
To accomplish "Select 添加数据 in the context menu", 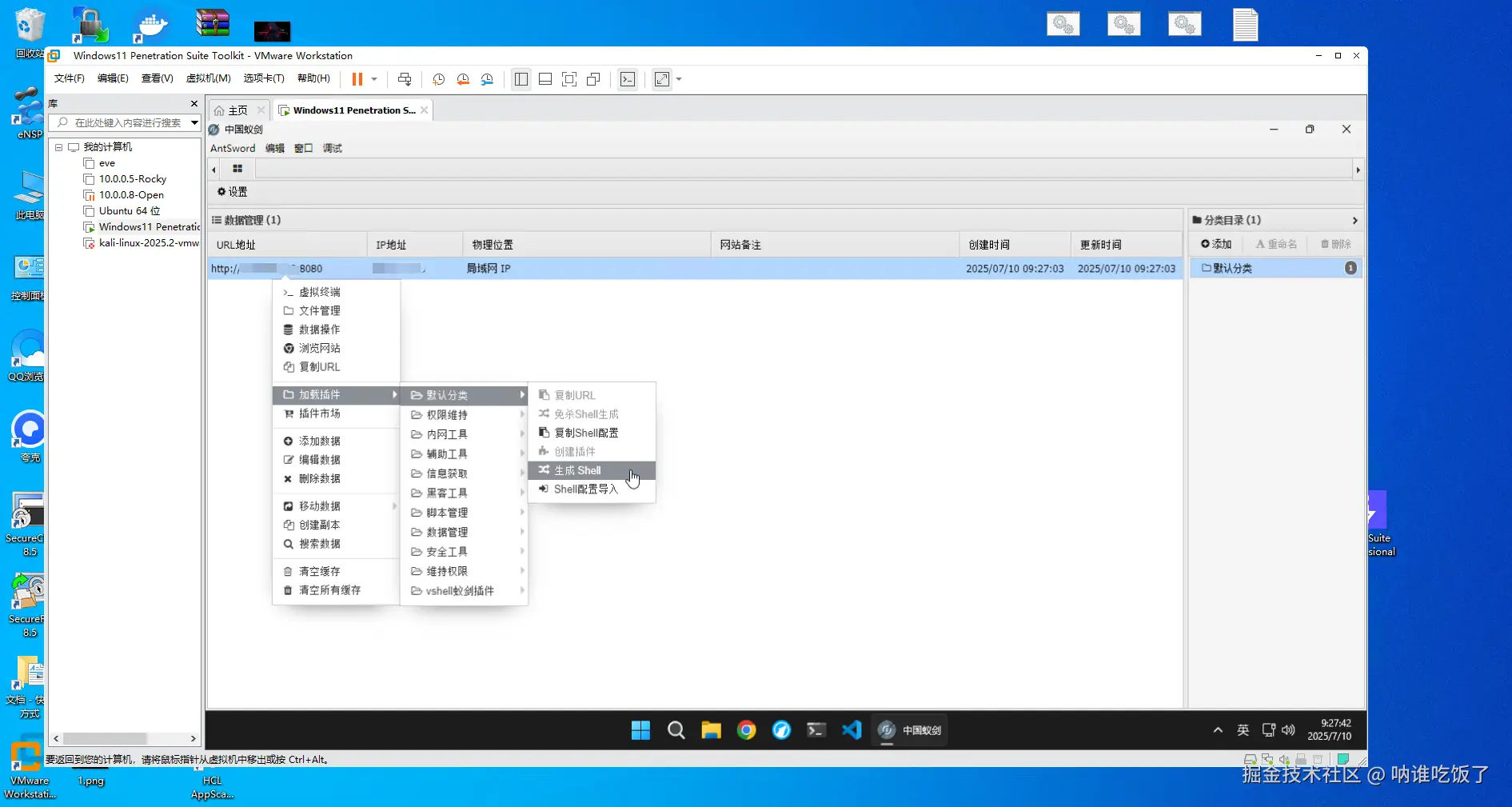I will point(336,441).
